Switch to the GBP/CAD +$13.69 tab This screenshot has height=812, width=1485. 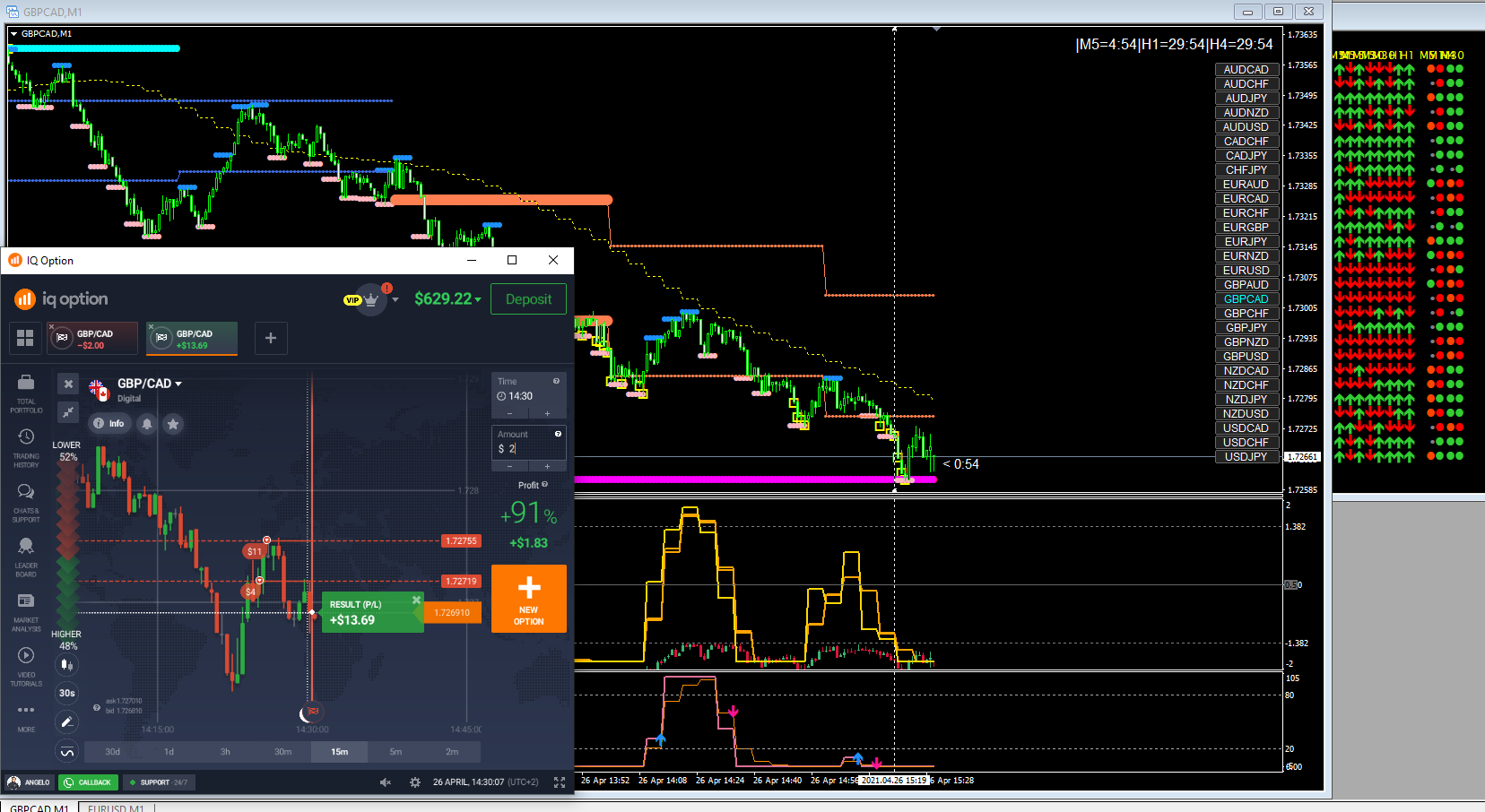[x=192, y=339]
